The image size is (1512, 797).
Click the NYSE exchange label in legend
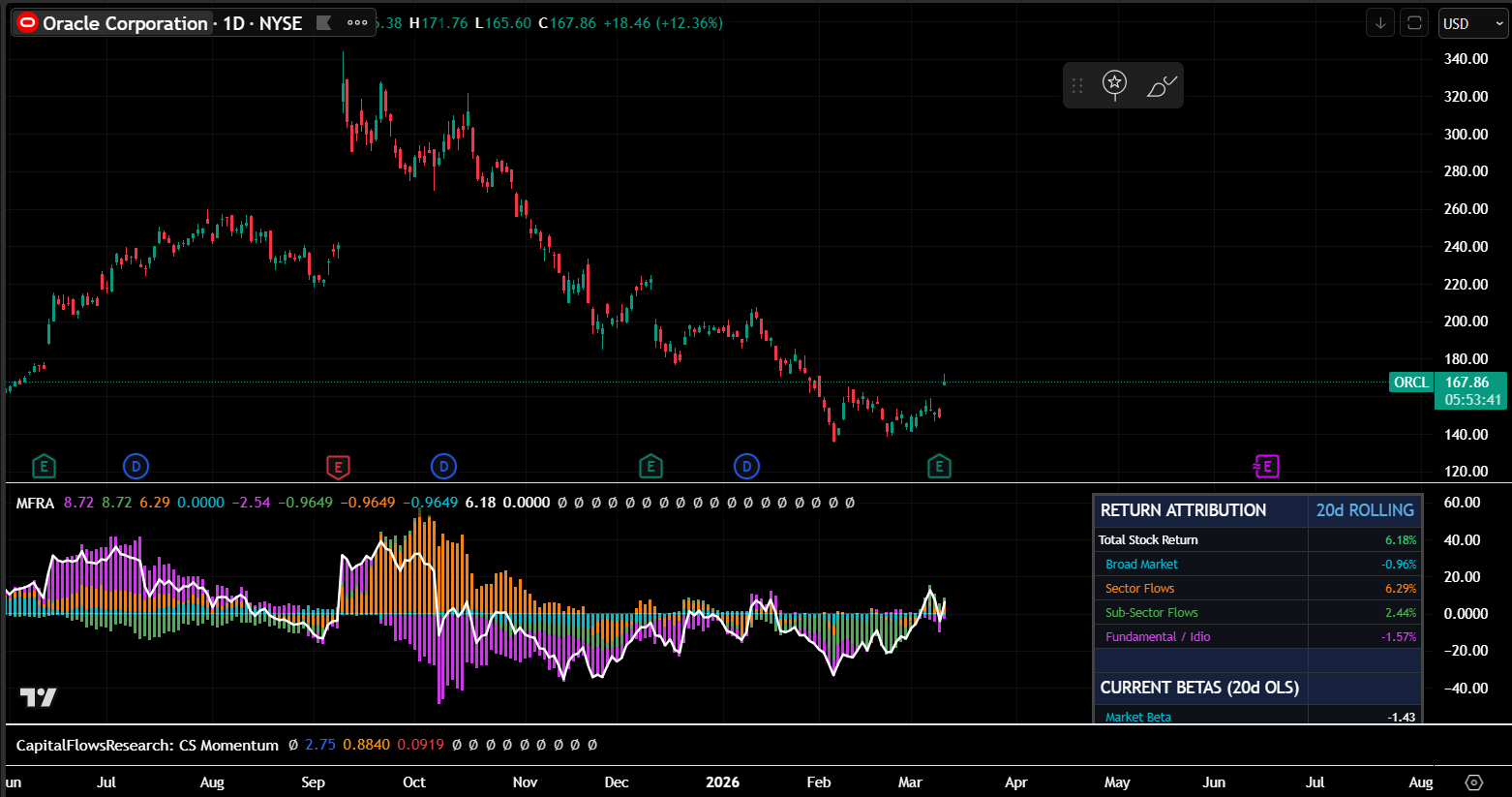point(281,23)
